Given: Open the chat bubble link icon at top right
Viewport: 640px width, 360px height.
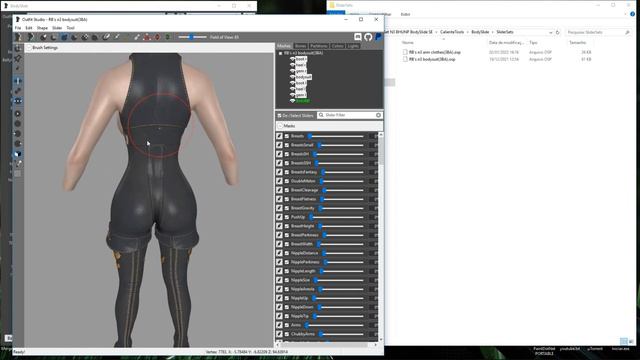Looking at the screenshot, I should (x=358, y=37).
